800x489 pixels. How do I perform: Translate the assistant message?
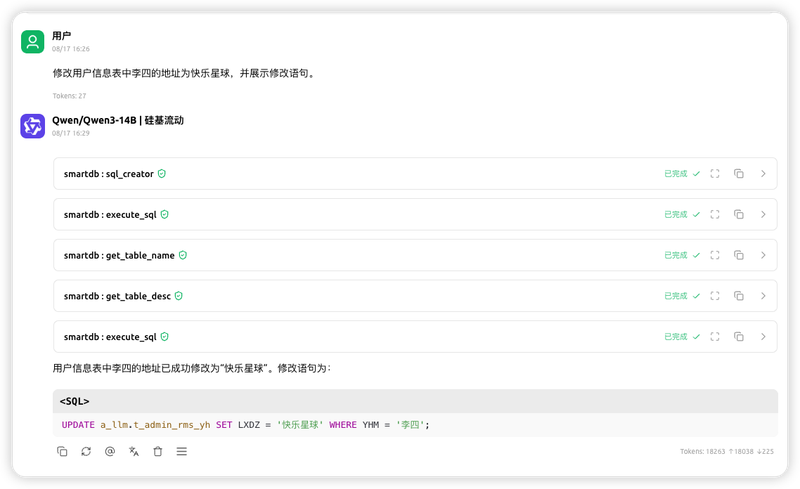coord(134,451)
